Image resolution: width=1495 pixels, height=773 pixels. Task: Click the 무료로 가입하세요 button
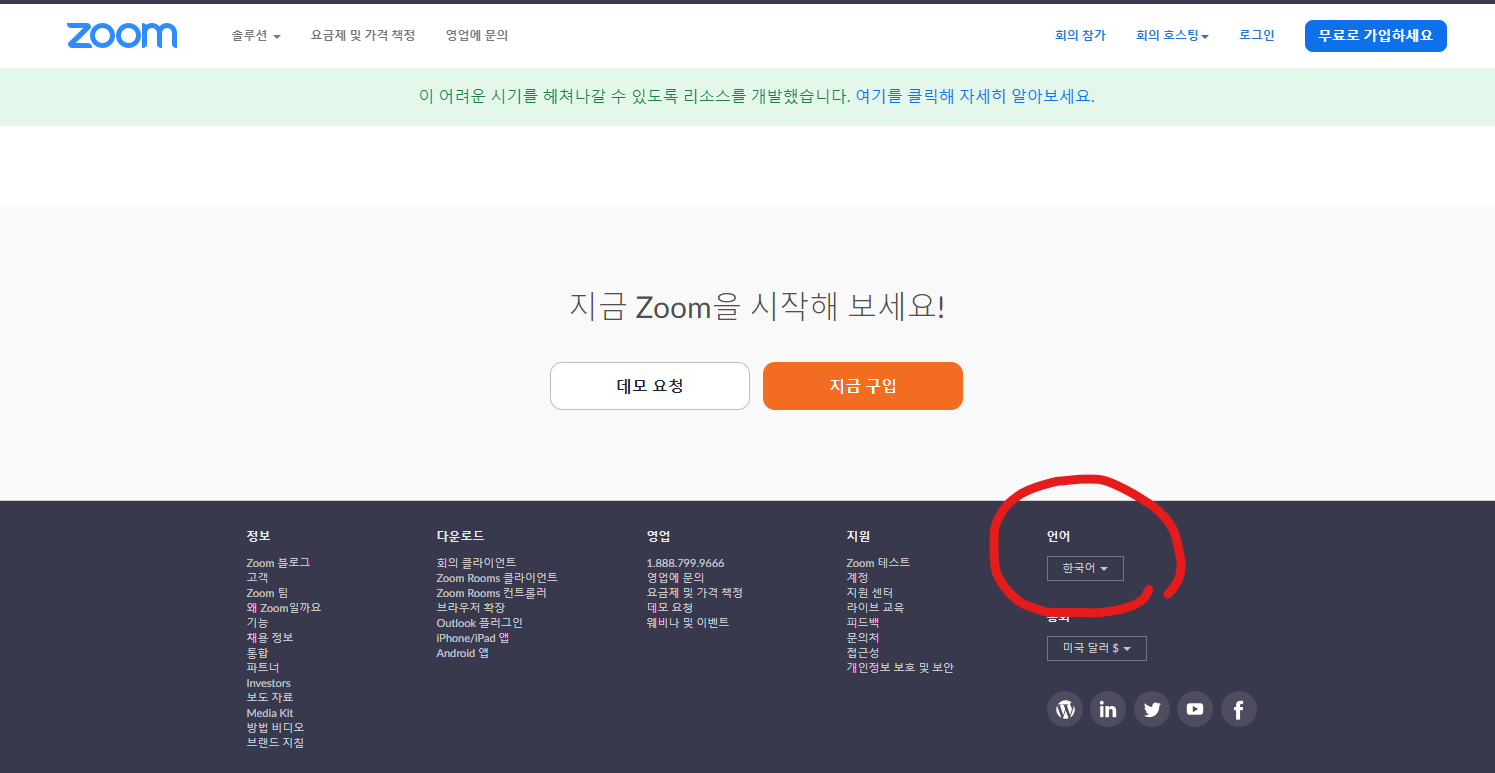(1375, 36)
